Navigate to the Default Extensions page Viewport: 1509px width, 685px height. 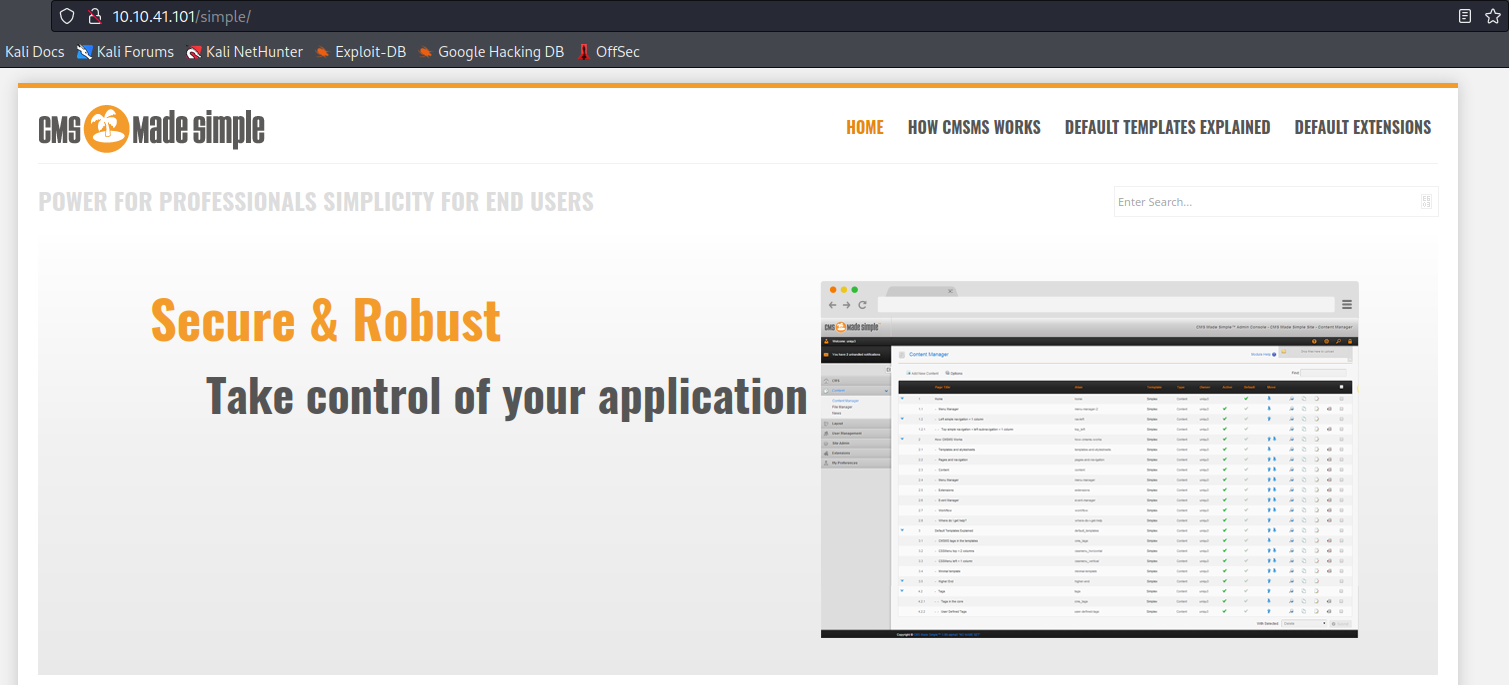(1362, 127)
